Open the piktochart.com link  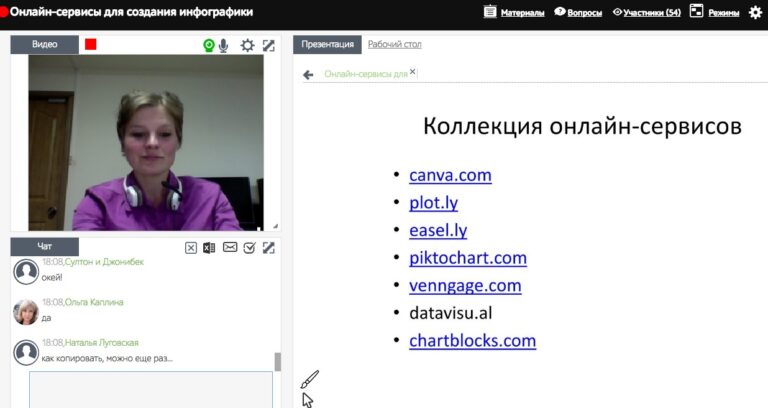coord(468,258)
